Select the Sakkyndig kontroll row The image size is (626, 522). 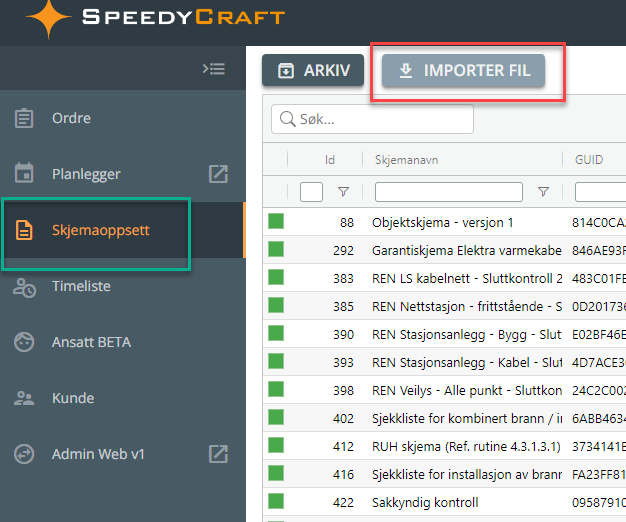pyautogui.click(x=444, y=501)
